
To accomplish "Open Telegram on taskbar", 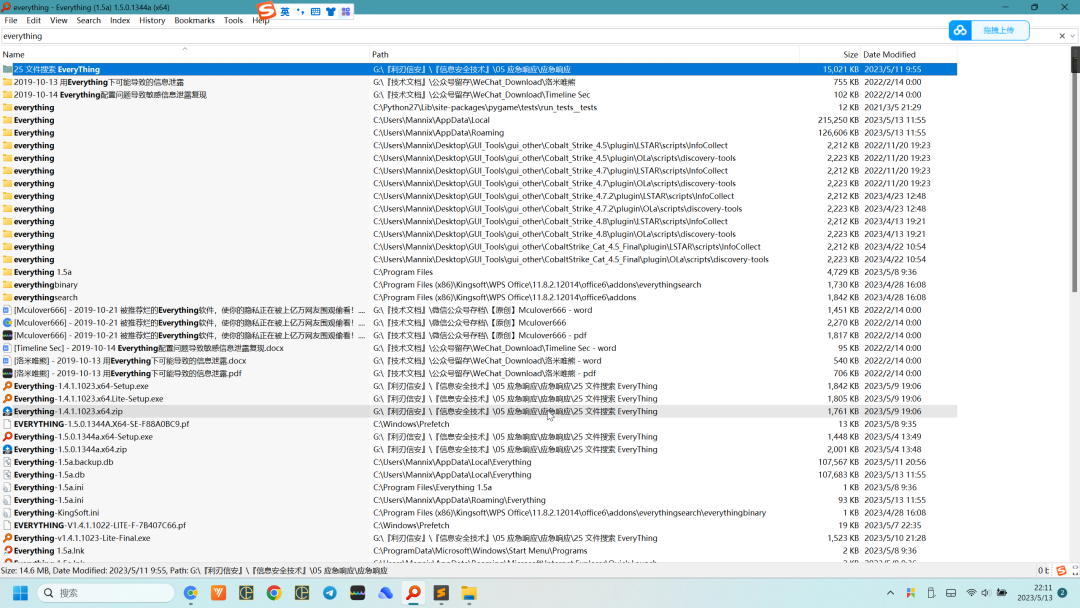I will (x=330, y=593).
